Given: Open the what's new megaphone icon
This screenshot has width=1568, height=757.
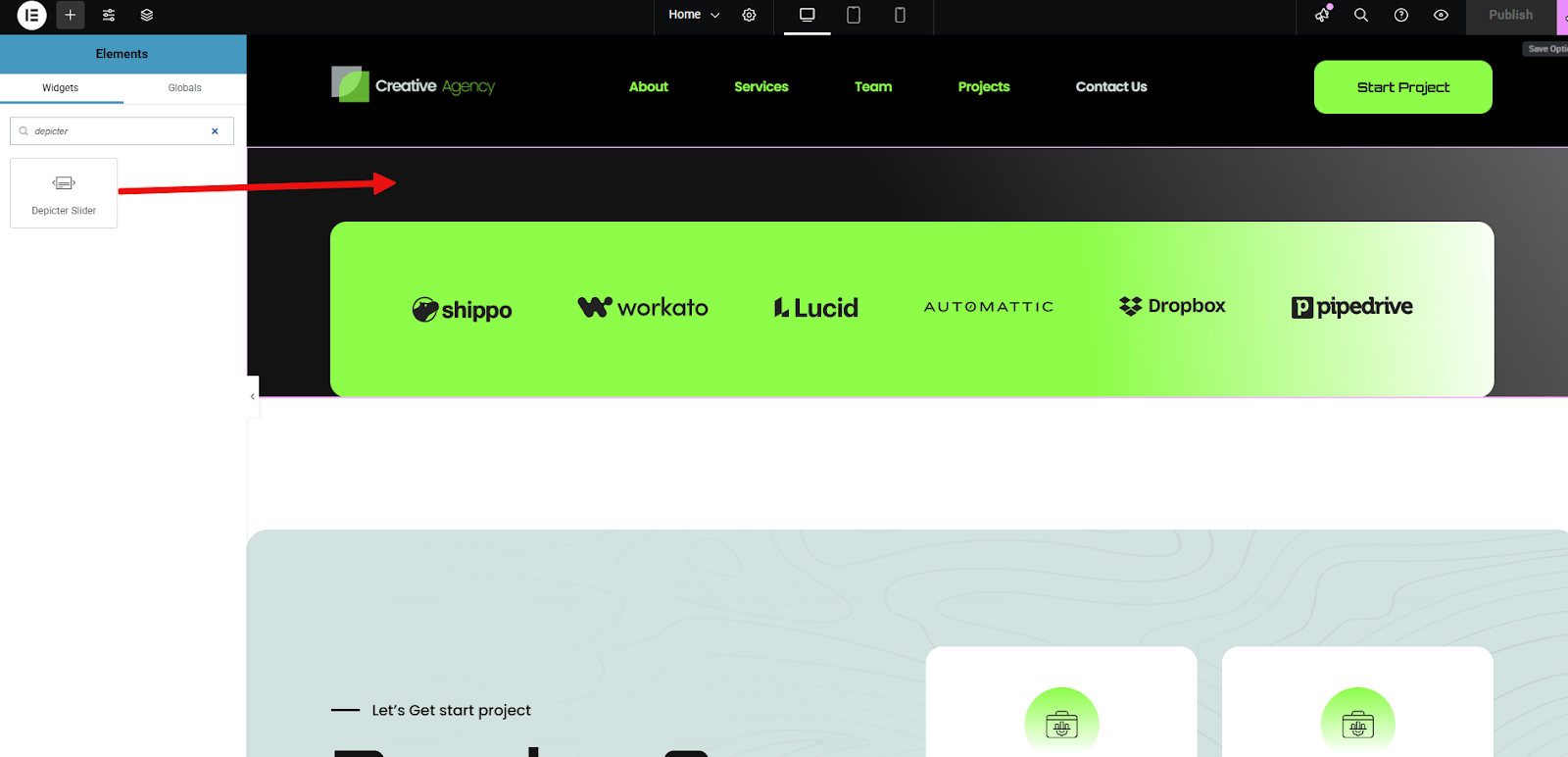Looking at the screenshot, I should pyautogui.click(x=1323, y=15).
